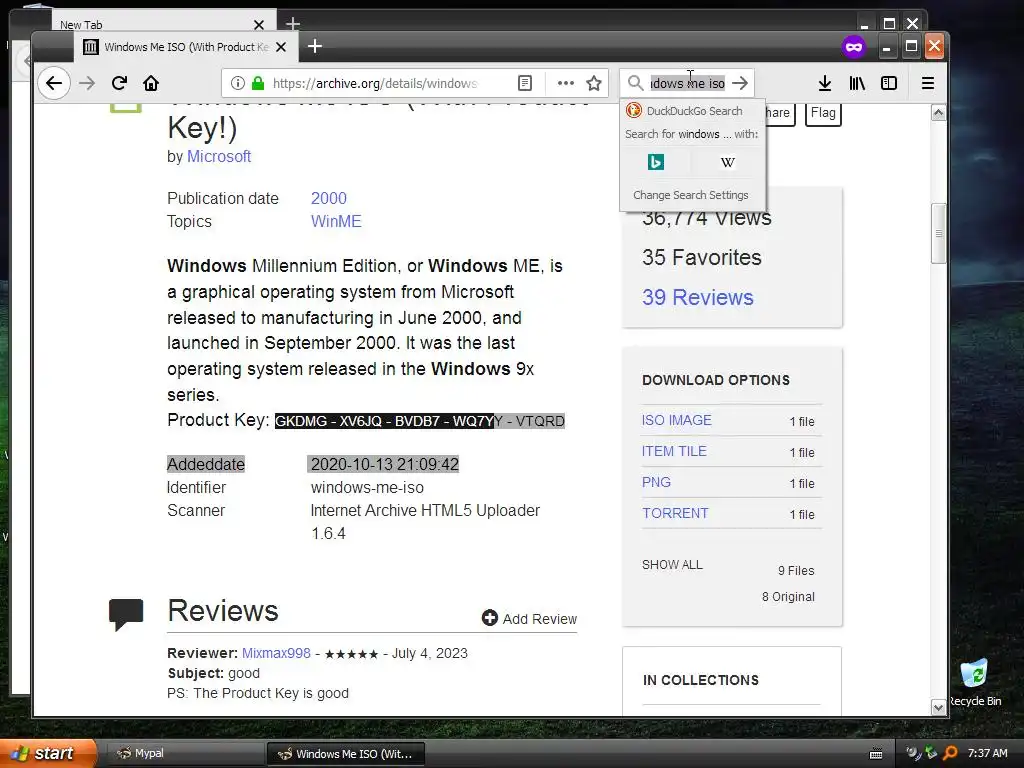Submit search with the go arrow
Screen dimensions: 1024x768
[x=740, y=83]
